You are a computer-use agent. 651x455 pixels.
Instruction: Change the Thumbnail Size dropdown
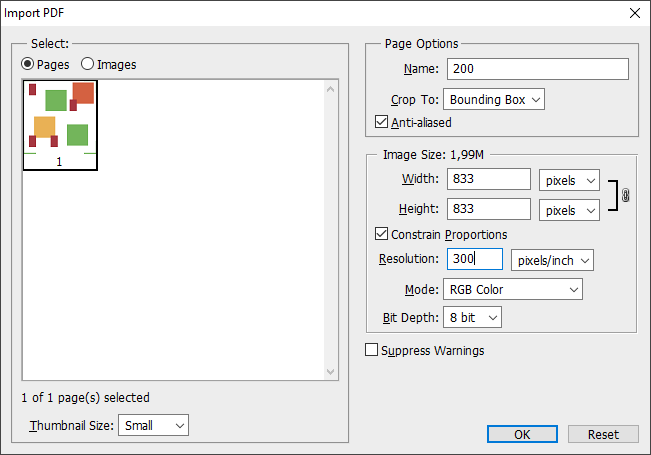[x=153, y=425]
